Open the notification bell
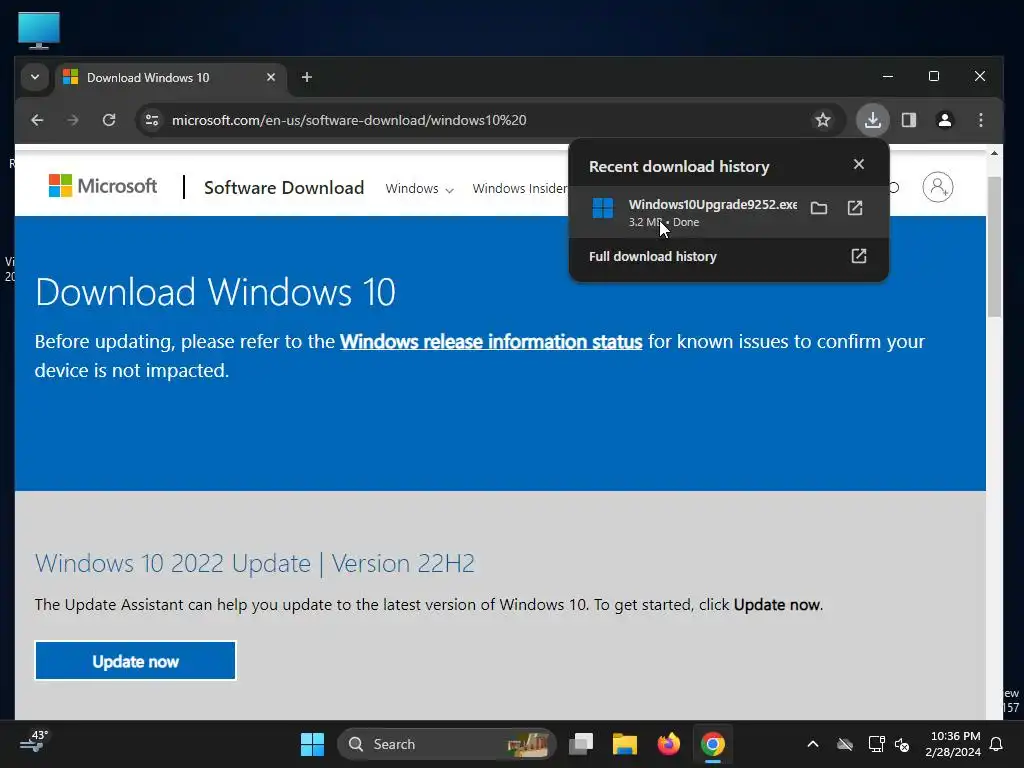This screenshot has height=768, width=1024. click(997, 744)
